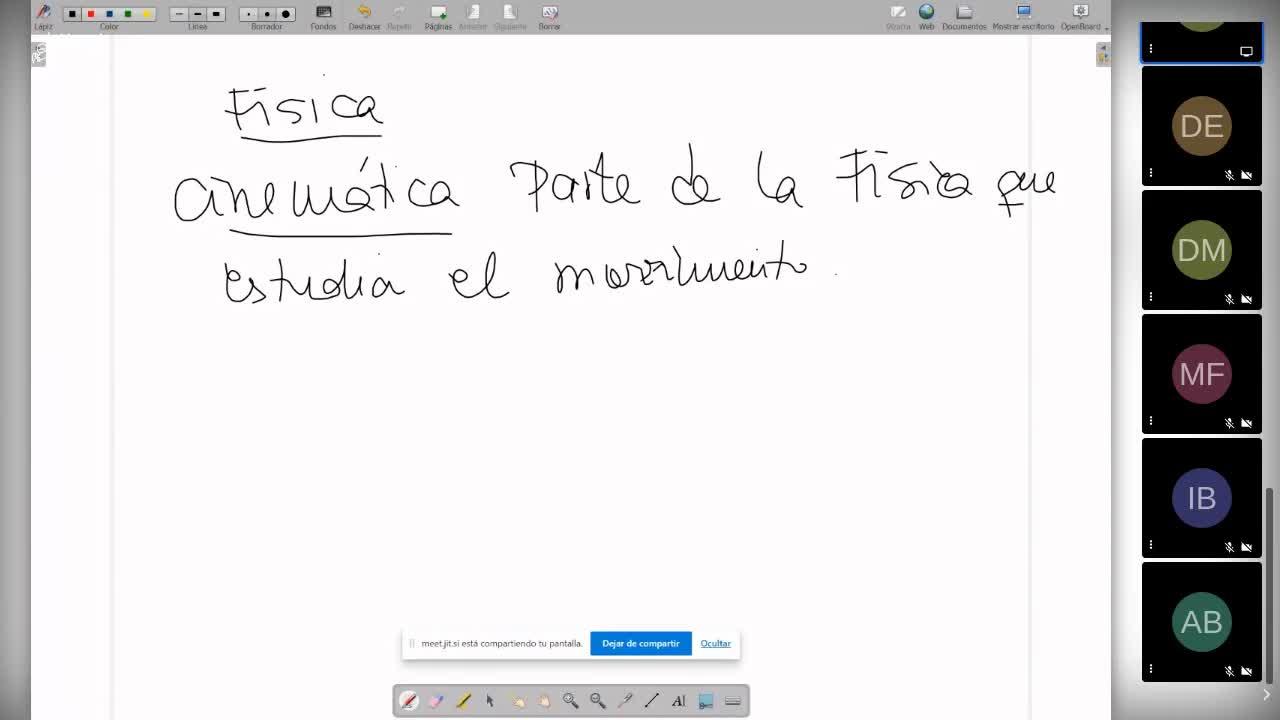Select the DM participant thumbnail
This screenshot has height=720, width=1280.
point(1202,250)
